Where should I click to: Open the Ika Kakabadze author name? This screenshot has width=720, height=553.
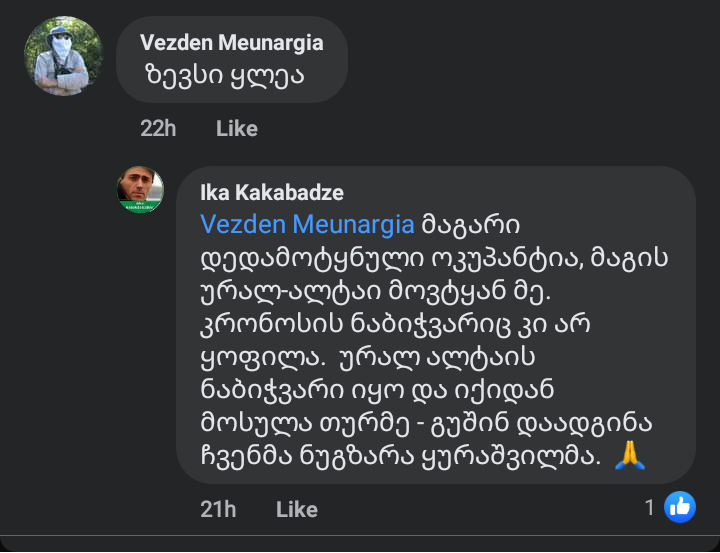(x=272, y=193)
